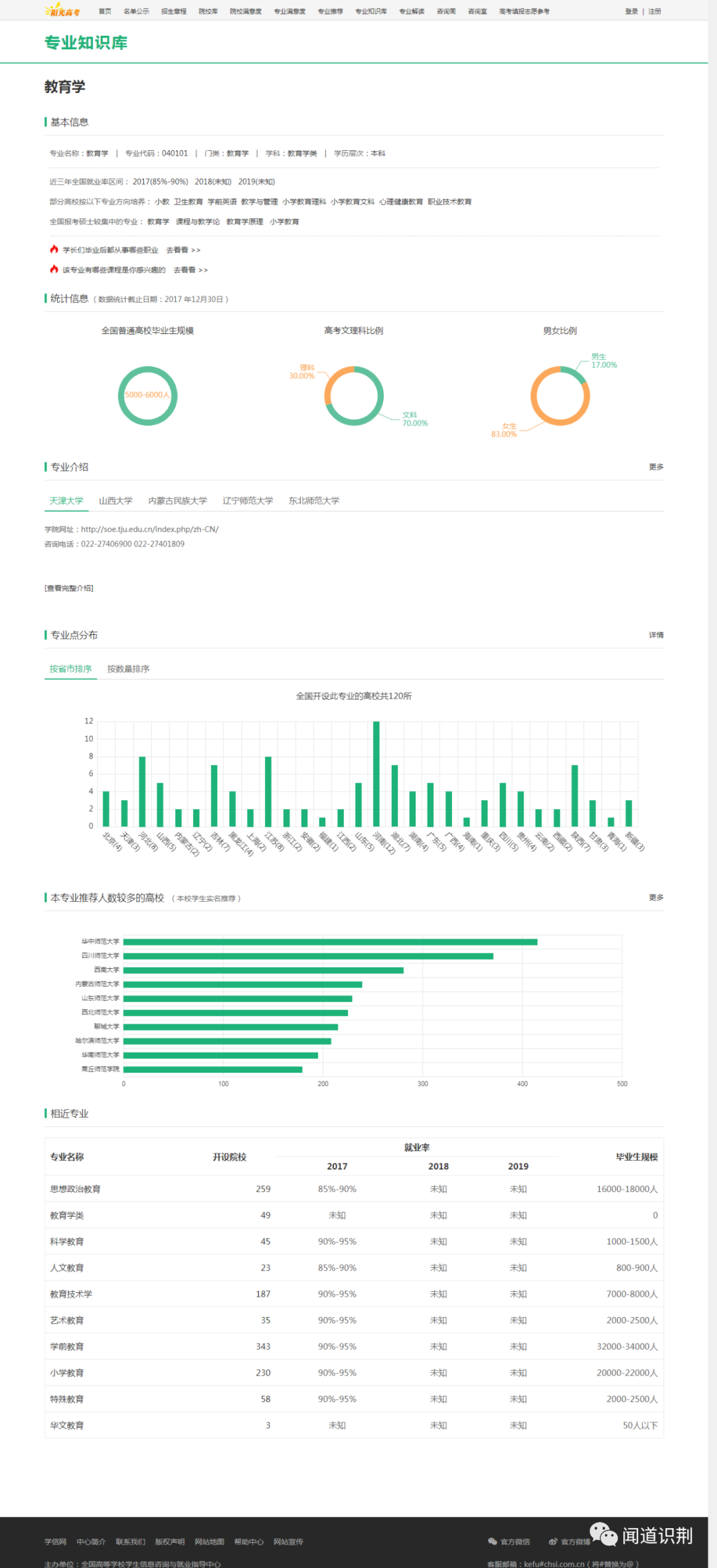Click the 登录 link

tap(631, 11)
